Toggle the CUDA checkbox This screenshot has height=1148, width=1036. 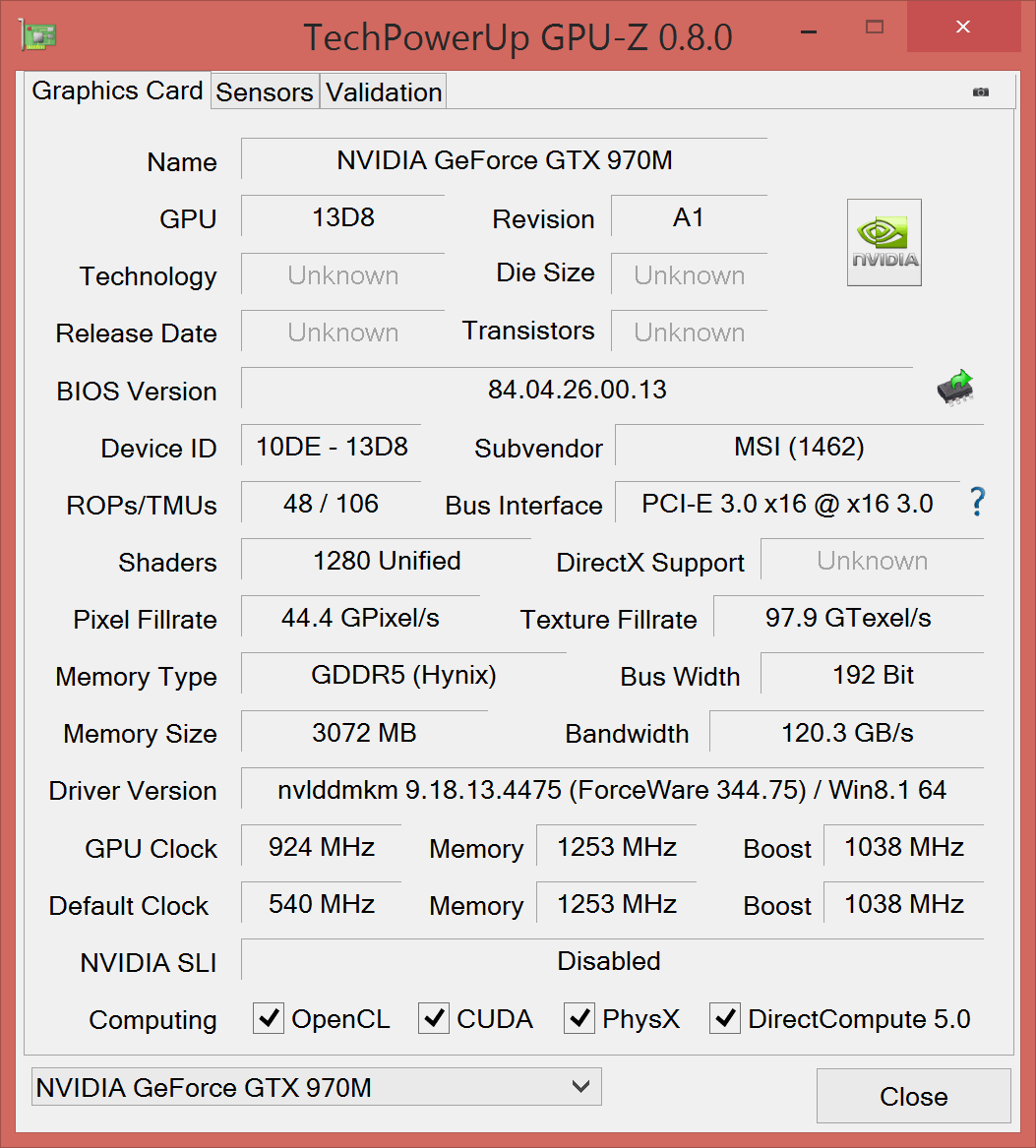pos(433,1018)
